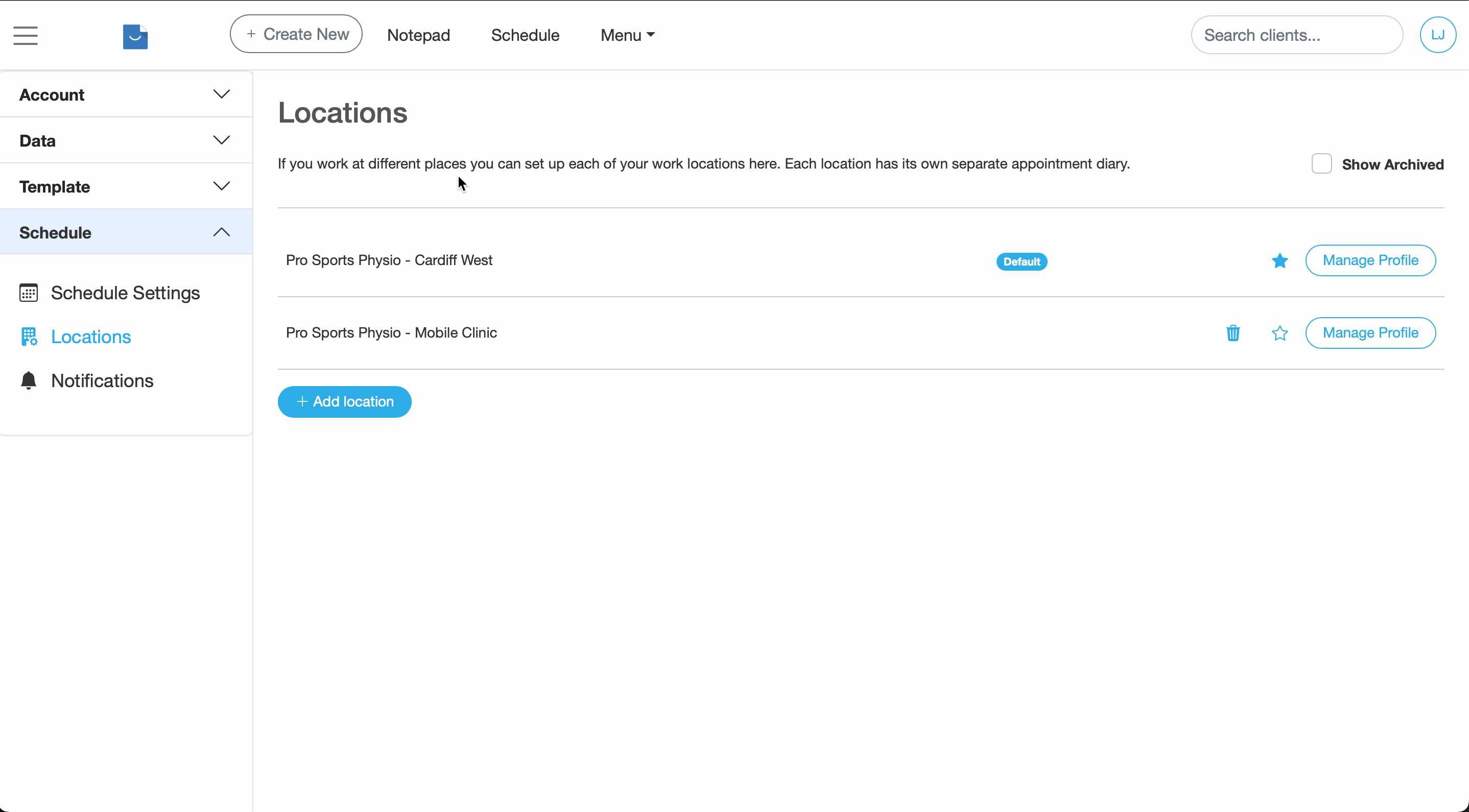Image resolution: width=1469 pixels, height=812 pixels.
Task: Click the app logo icon
Action: (x=135, y=36)
